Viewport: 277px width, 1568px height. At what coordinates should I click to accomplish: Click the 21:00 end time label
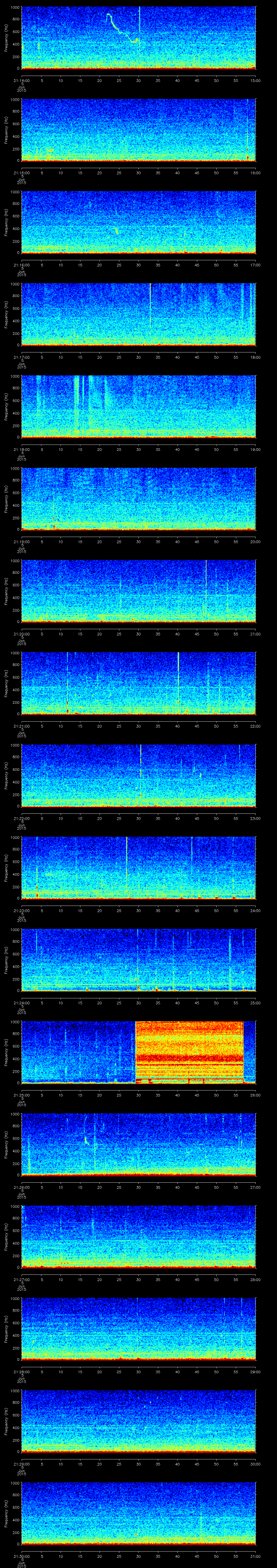pyautogui.click(x=256, y=634)
